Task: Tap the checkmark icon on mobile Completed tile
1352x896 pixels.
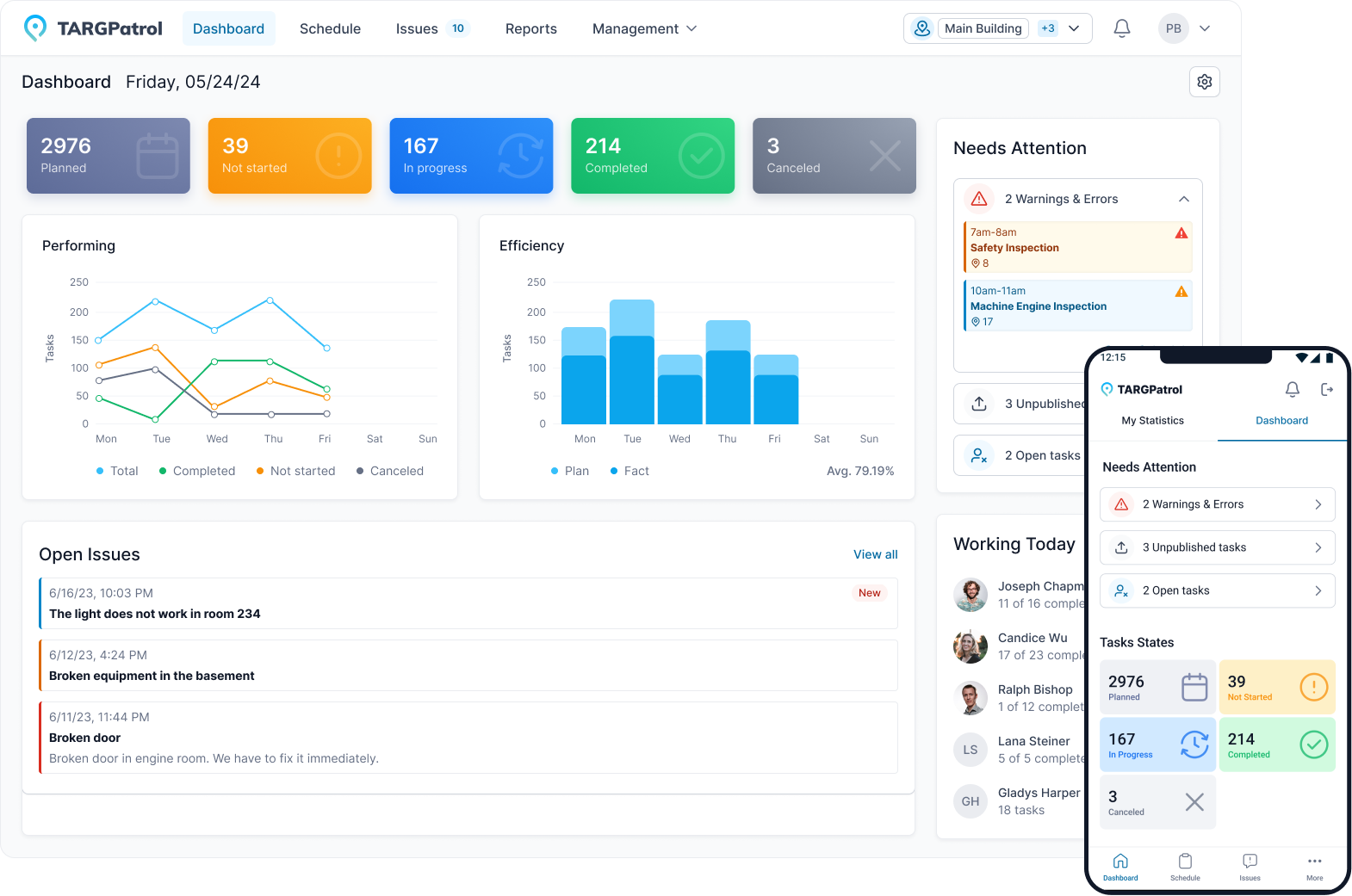Action: click(x=1314, y=745)
